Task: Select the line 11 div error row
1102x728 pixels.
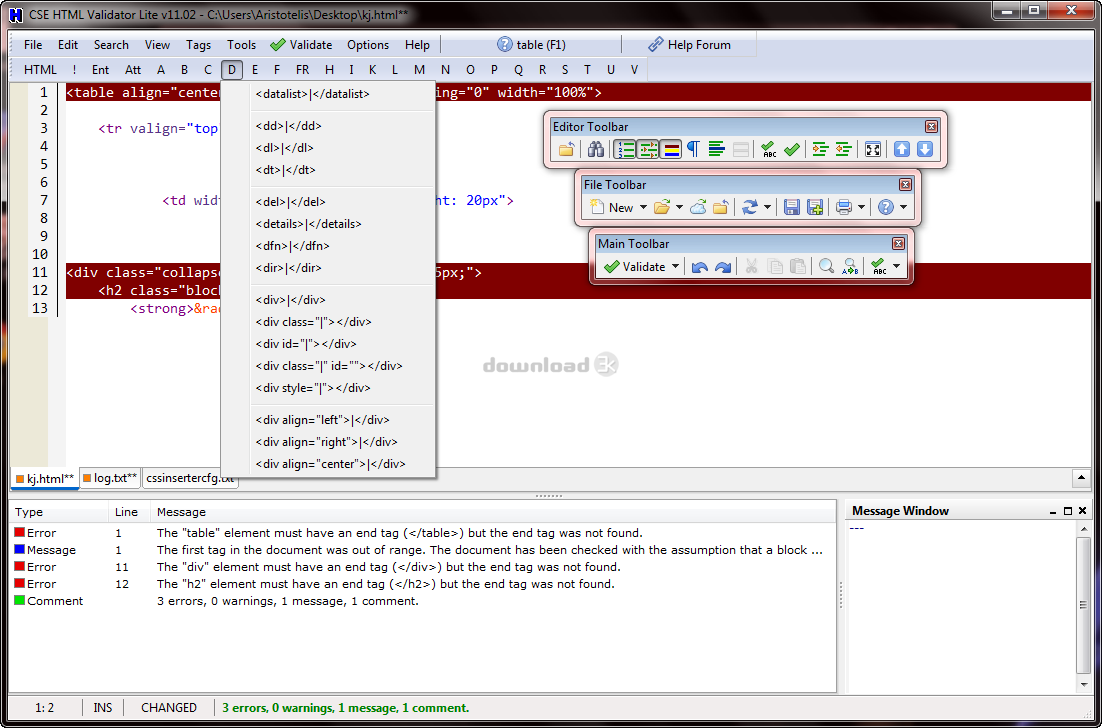Action: [x=422, y=567]
